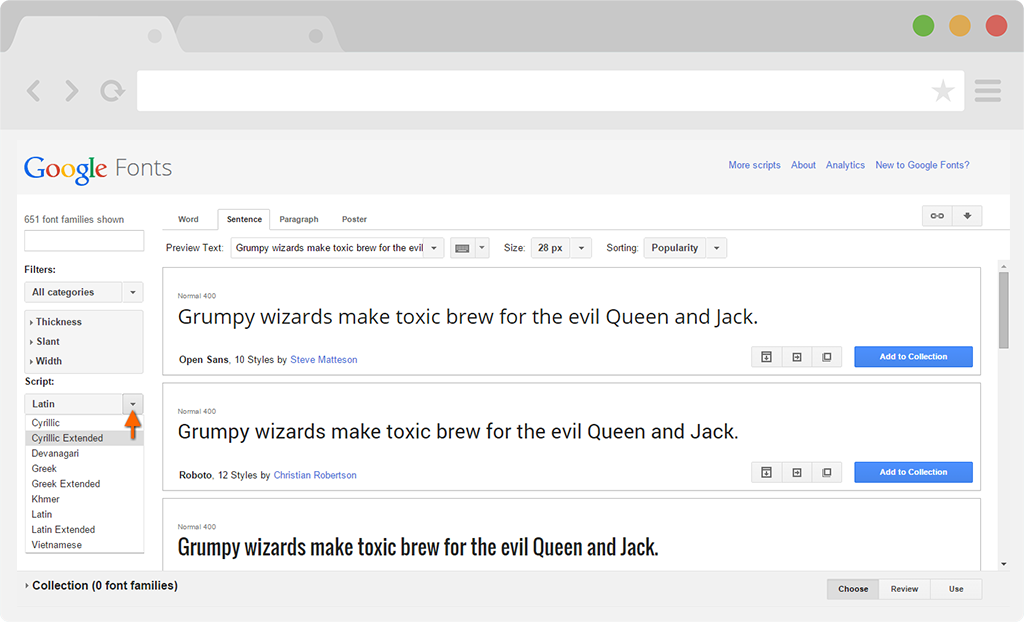Select Vietnamese from the script list

pyautogui.click(x=84, y=545)
